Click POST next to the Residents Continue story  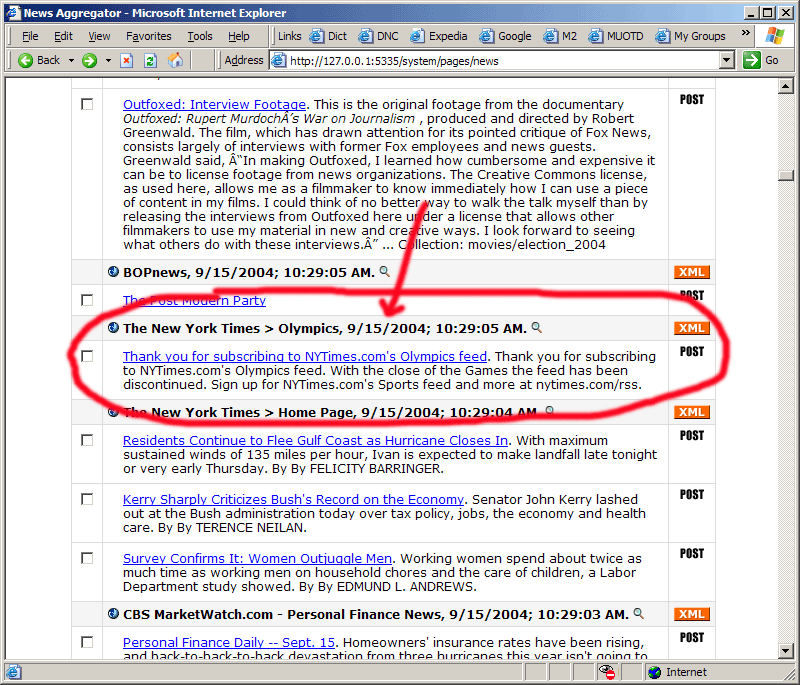pos(691,435)
